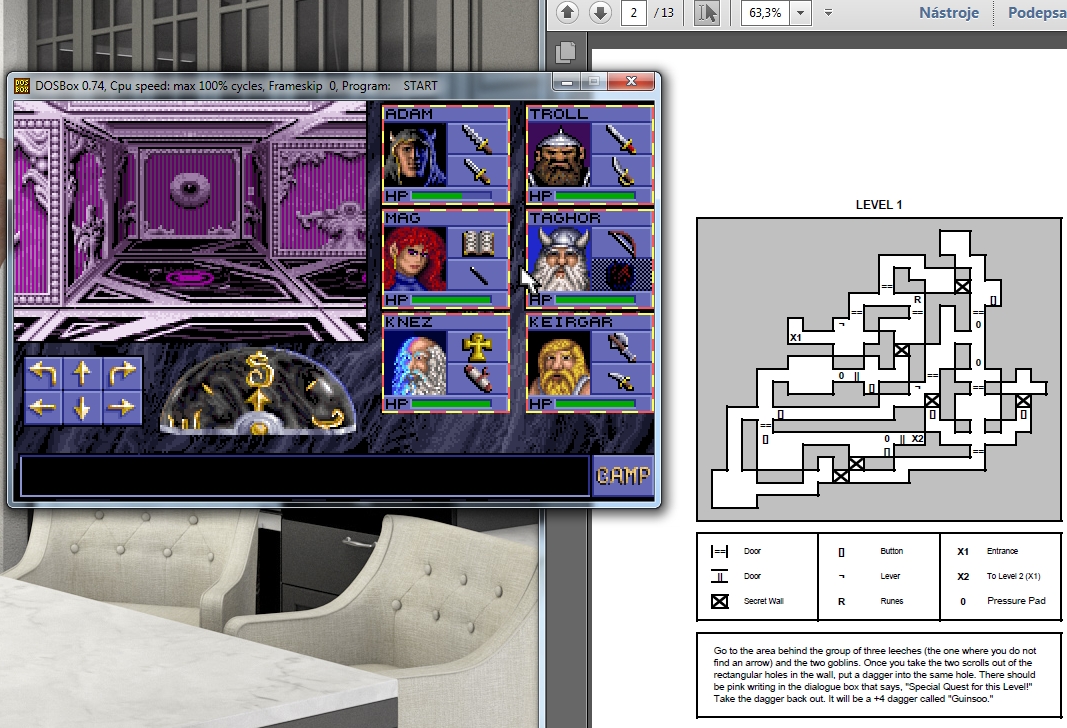The width and height of the screenshot is (1067, 728).
Task: Go to the next page in the PDF viewer
Action: [x=600, y=12]
